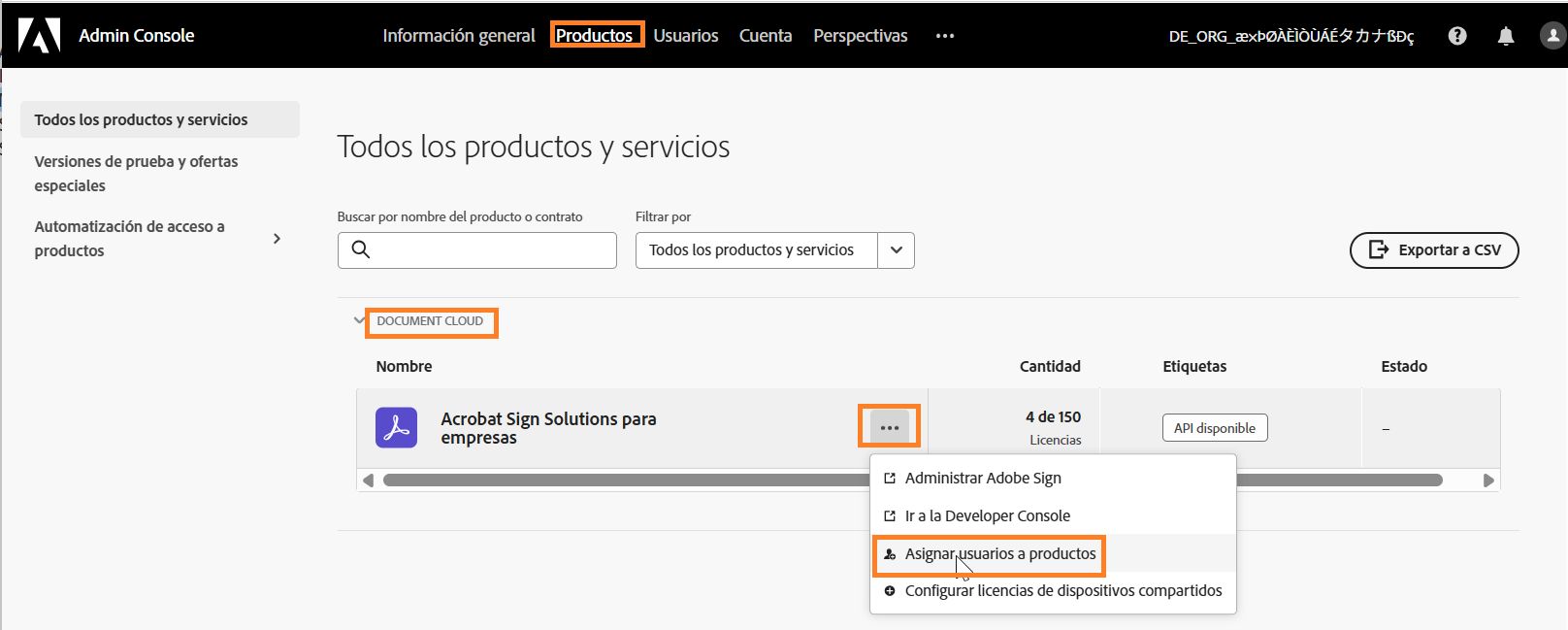Click the organization name DE_ORG
This screenshot has width=1568, height=630.
[1290, 36]
